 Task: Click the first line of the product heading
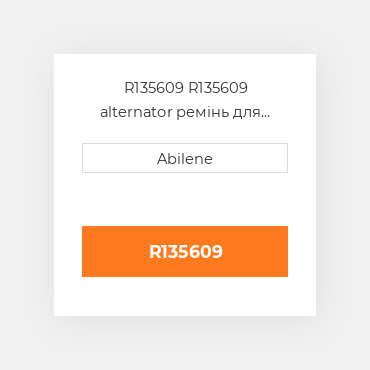pos(186,88)
